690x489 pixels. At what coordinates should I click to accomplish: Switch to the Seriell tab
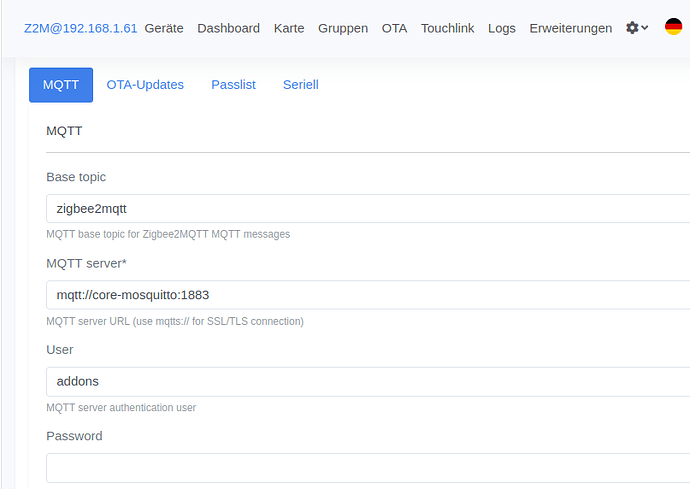coord(301,85)
